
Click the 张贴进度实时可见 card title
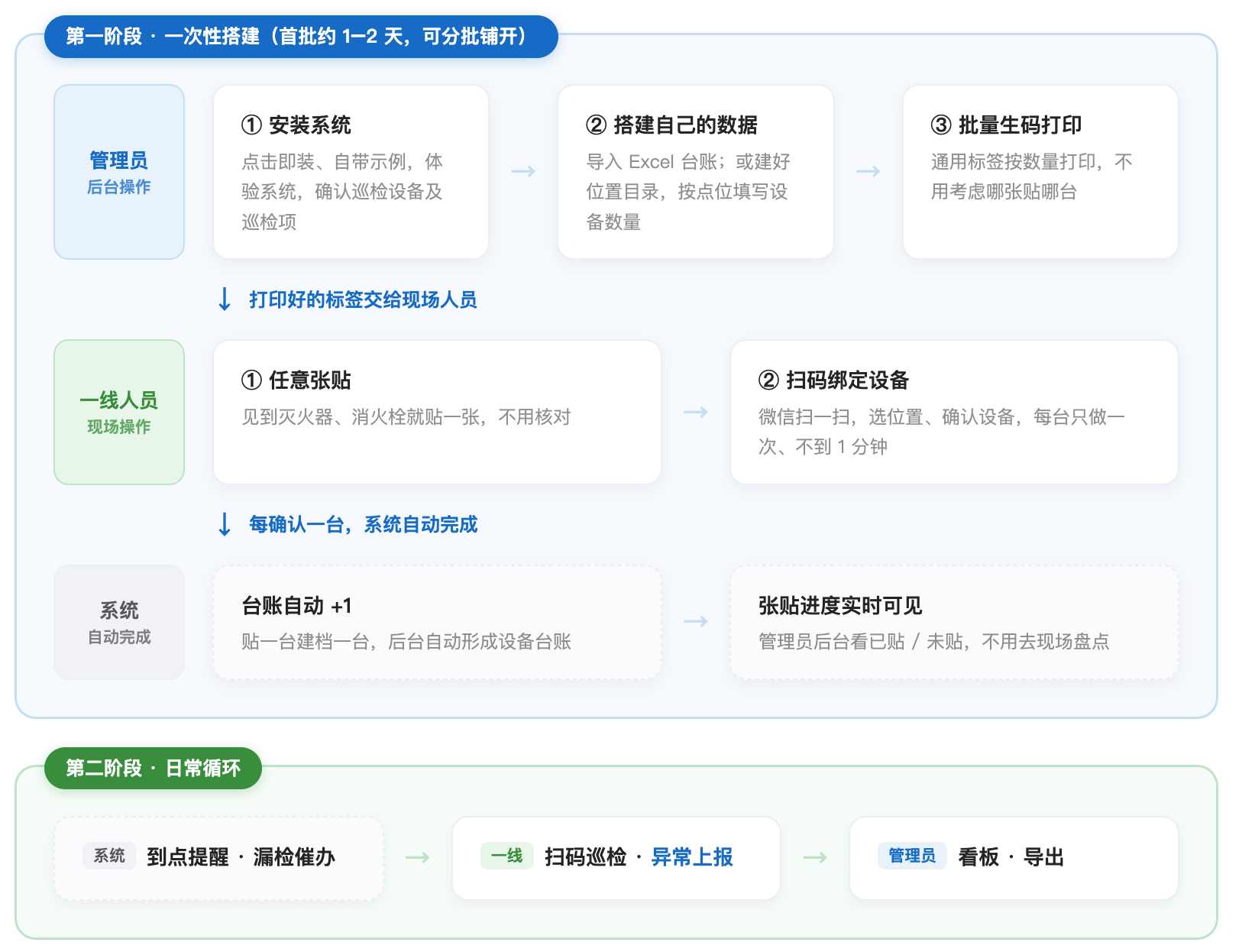pyautogui.click(x=840, y=606)
